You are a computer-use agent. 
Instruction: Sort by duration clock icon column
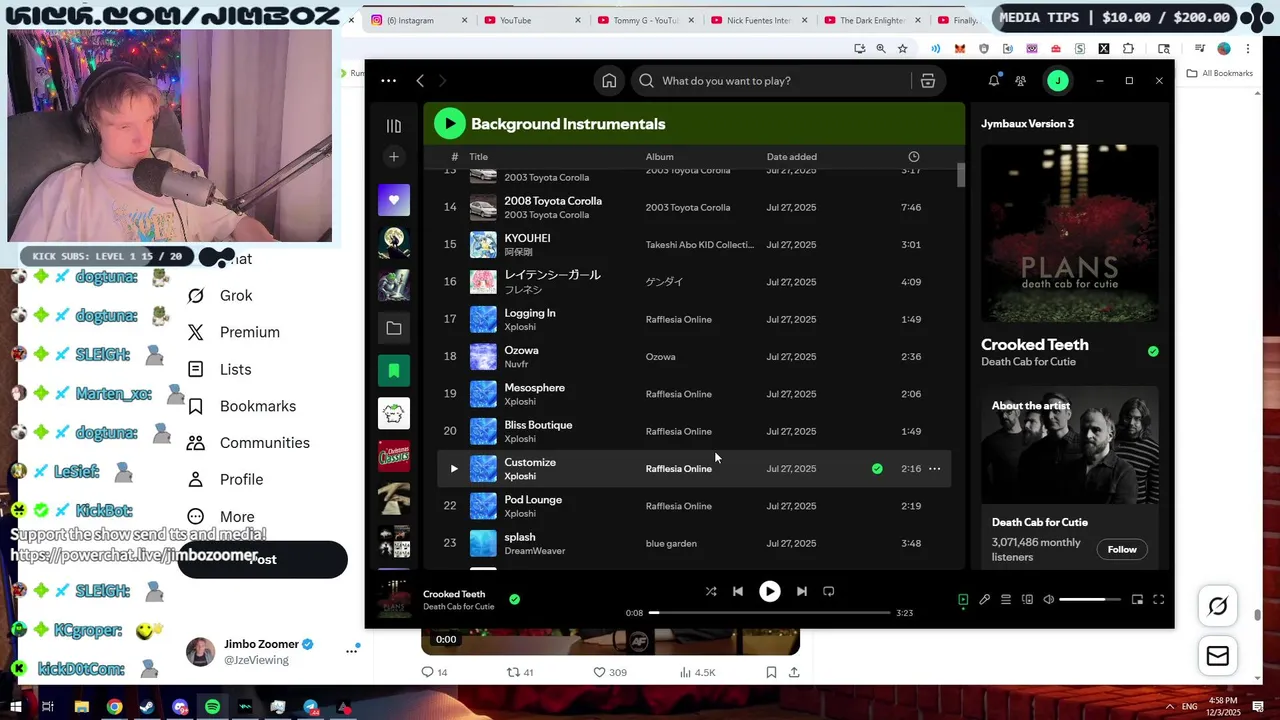click(913, 157)
